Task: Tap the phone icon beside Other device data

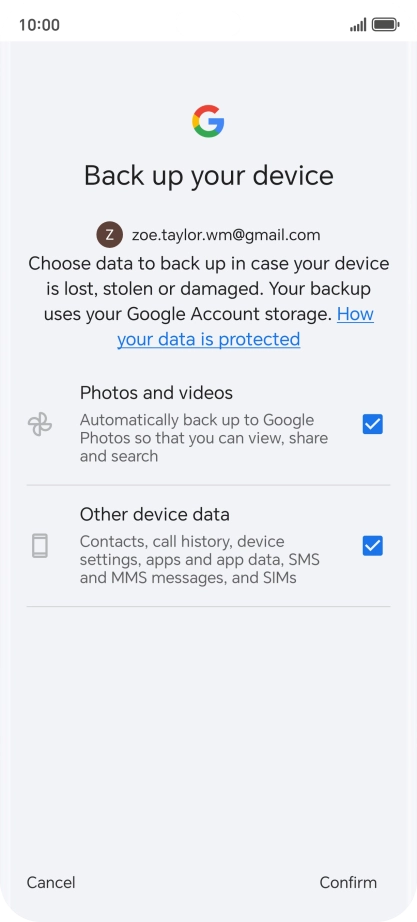Action: 40,546
